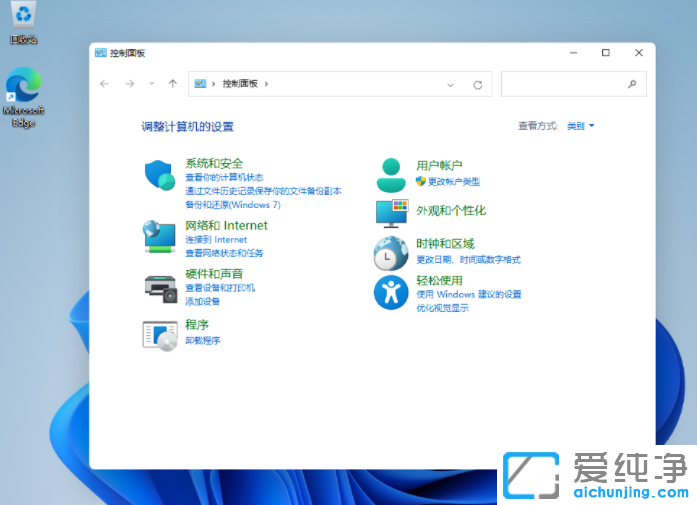Open 程序 category heading
This screenshot has width=697, height=505.
click(197, 325)
